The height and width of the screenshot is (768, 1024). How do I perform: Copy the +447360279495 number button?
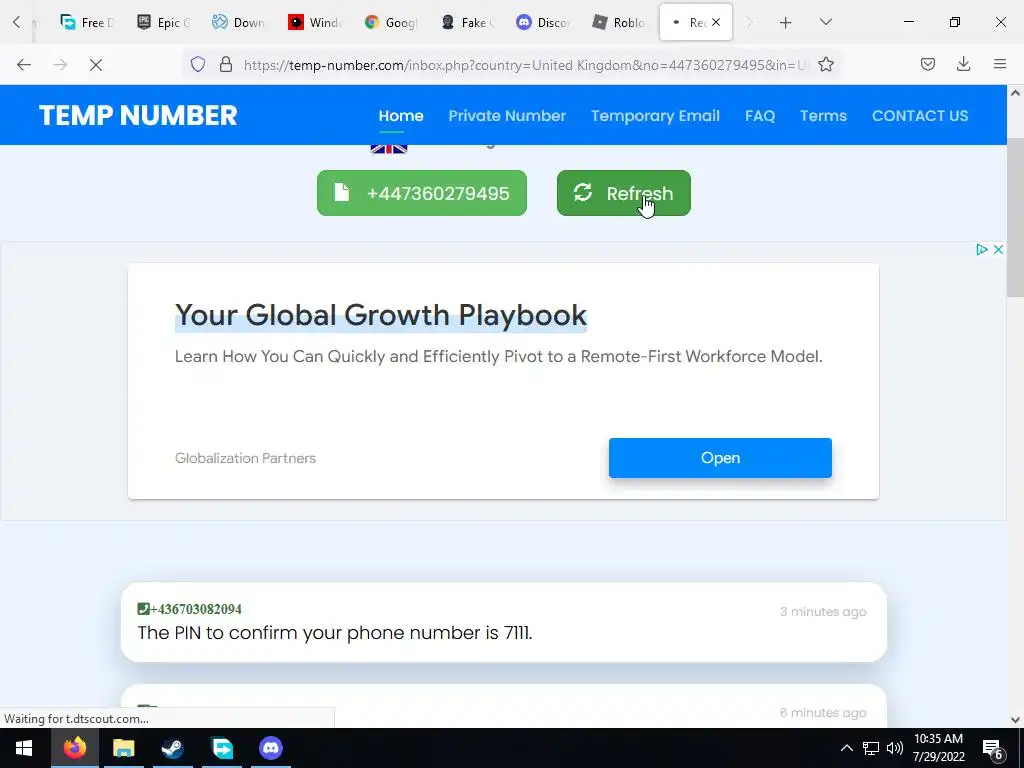(x=422, y=193)
